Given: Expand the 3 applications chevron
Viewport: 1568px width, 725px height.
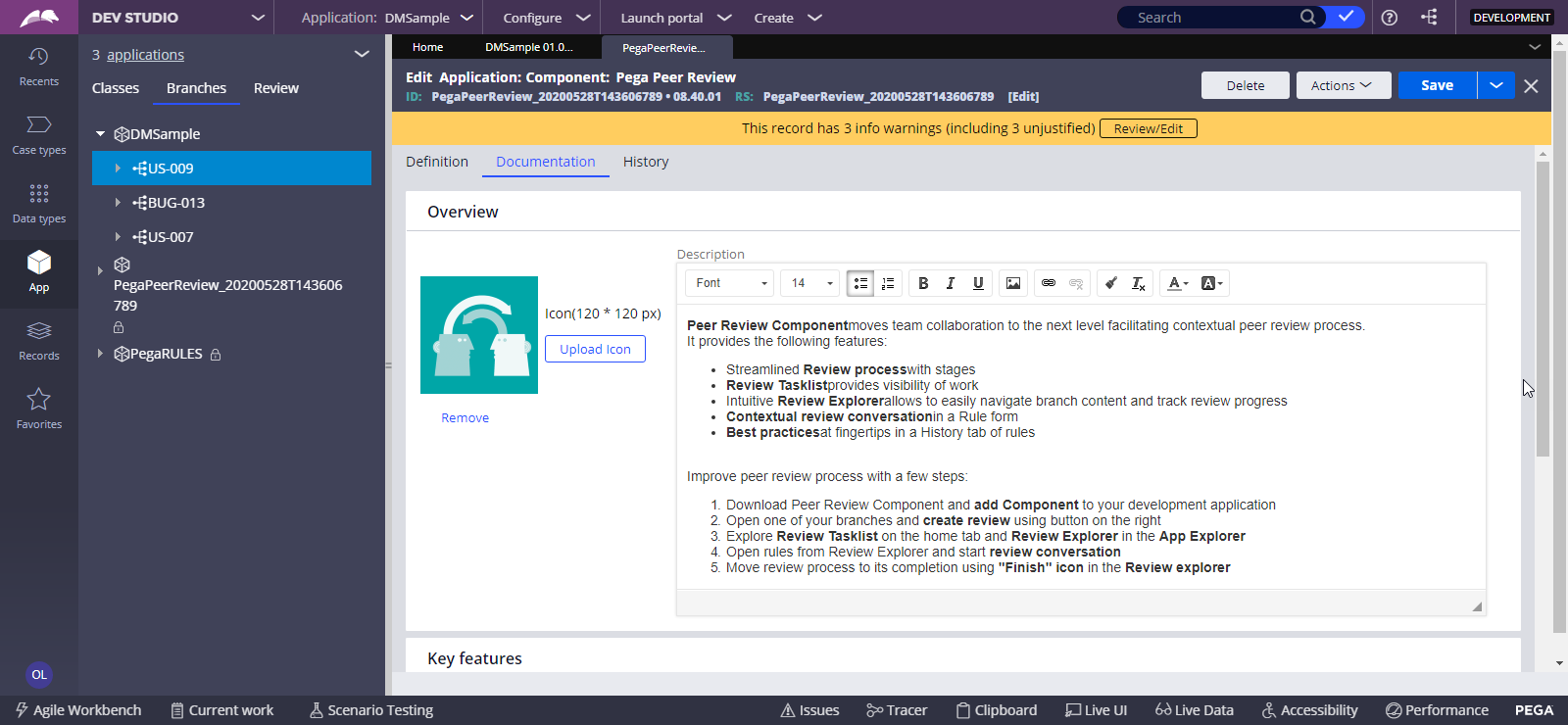Looking at the screenshot, I should (x=362, y=55).
